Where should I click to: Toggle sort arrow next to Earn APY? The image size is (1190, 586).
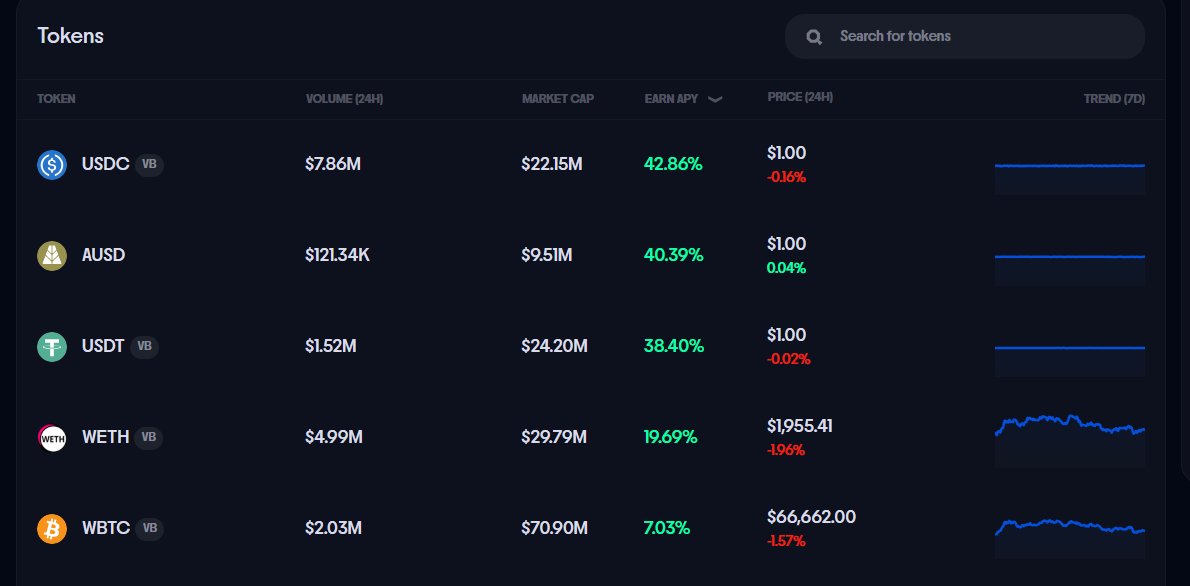[715, 99]
